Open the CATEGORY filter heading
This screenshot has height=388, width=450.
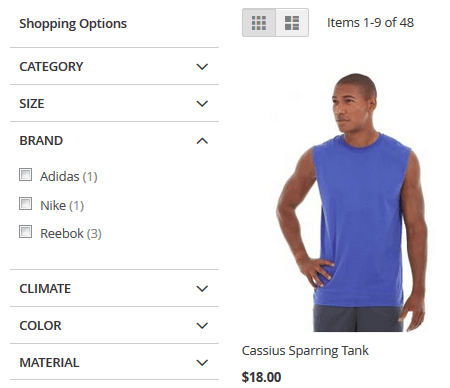tap(51, 67)
